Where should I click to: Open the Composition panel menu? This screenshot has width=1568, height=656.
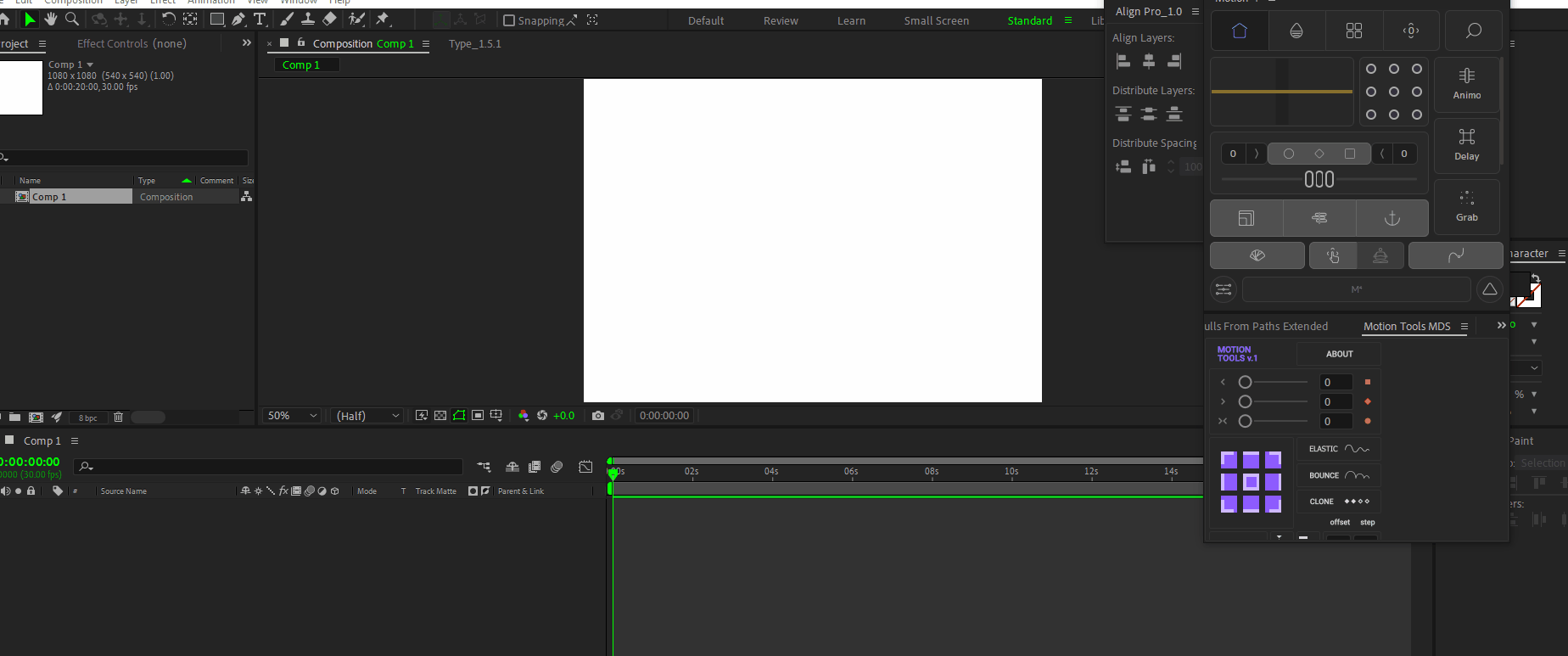(x=426, y=43)
